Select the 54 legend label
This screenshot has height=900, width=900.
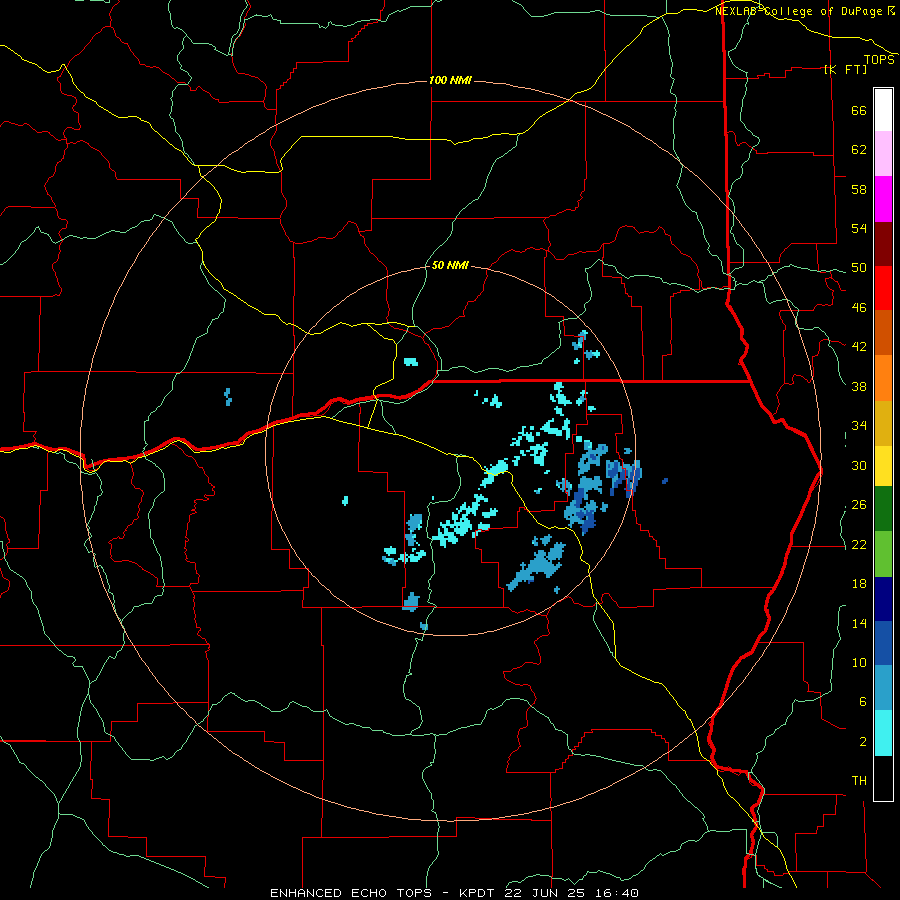(x=859, y=228)
